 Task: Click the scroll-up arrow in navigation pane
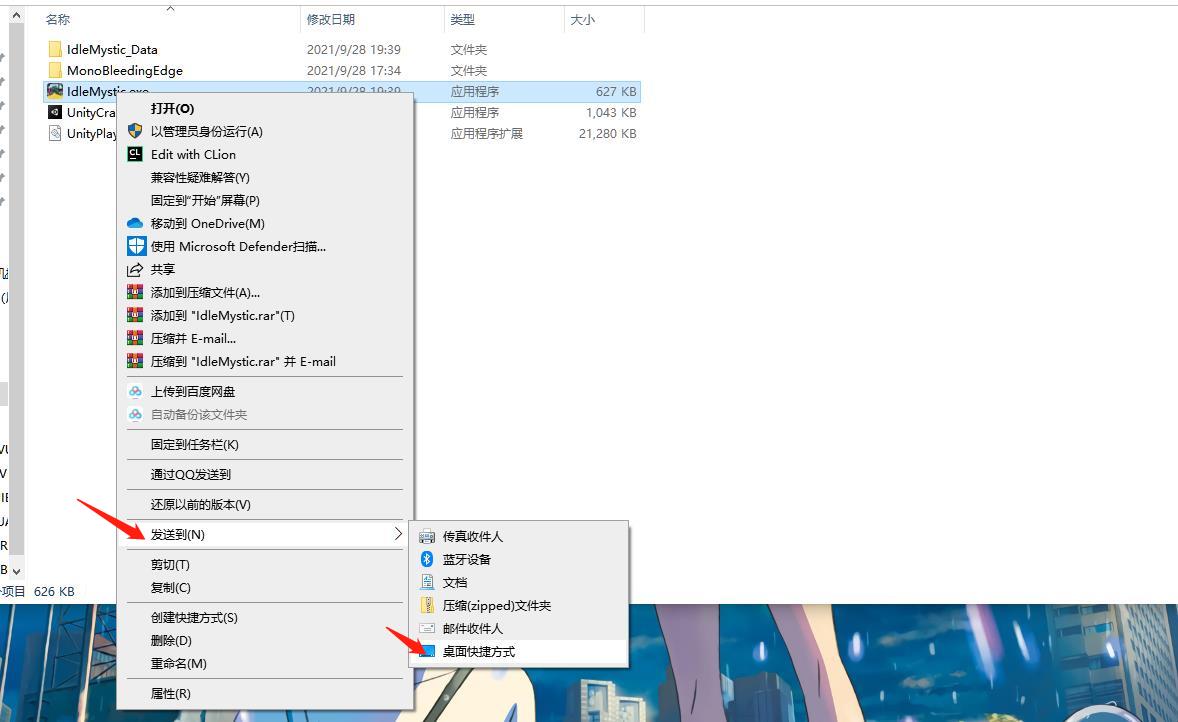17,15
